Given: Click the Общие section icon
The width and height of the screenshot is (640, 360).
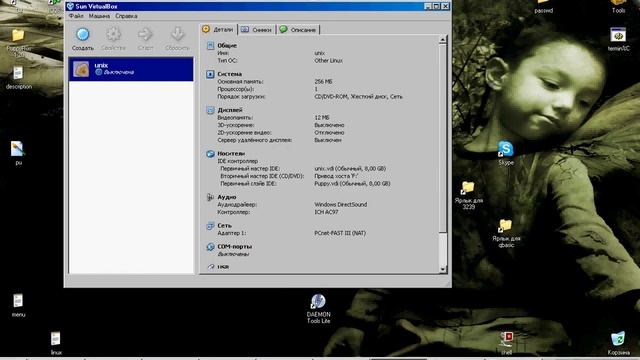Looking at the screenshot, I should (210, 45).
